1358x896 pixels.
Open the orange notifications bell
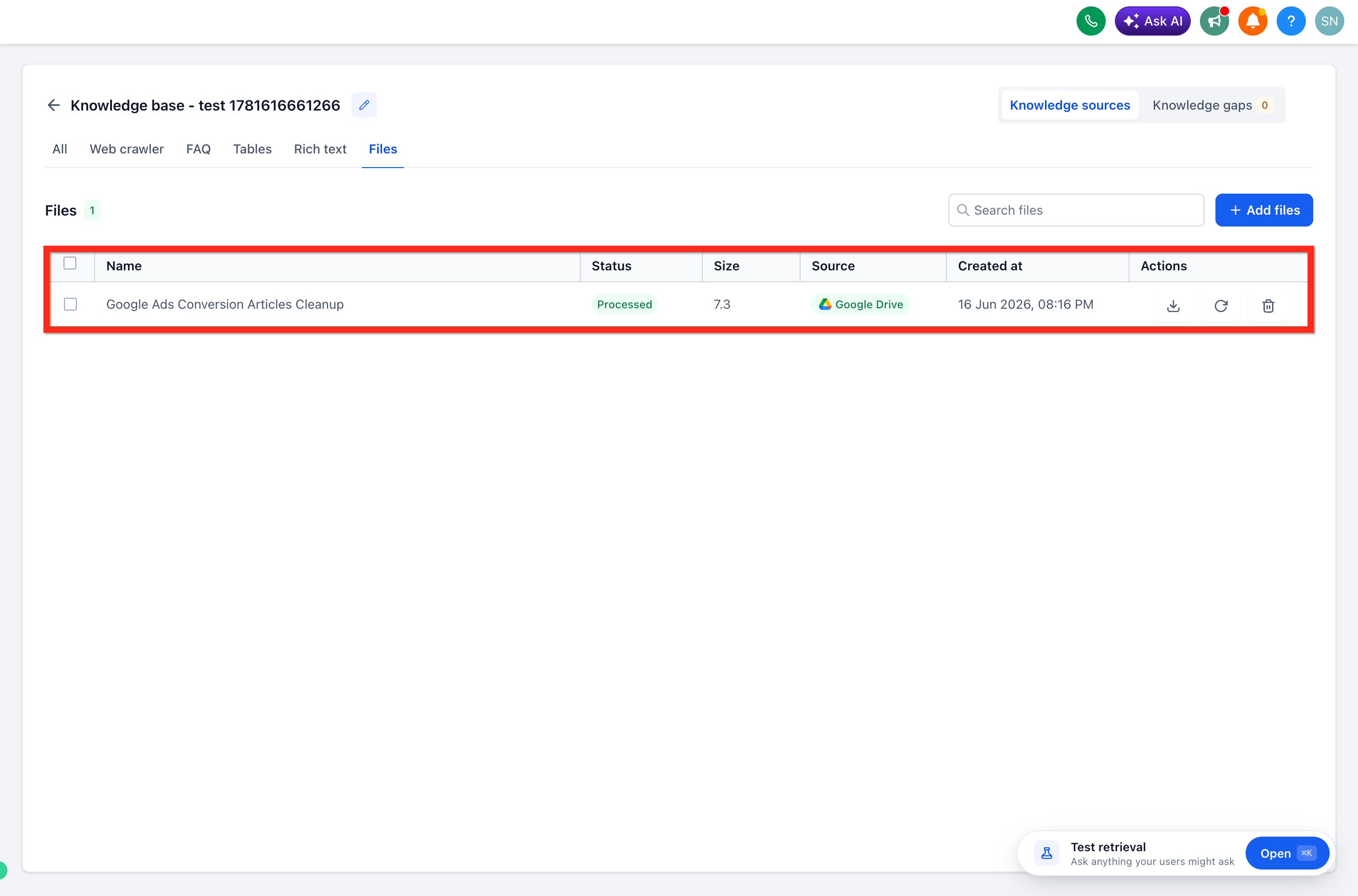coord(1252,21)
